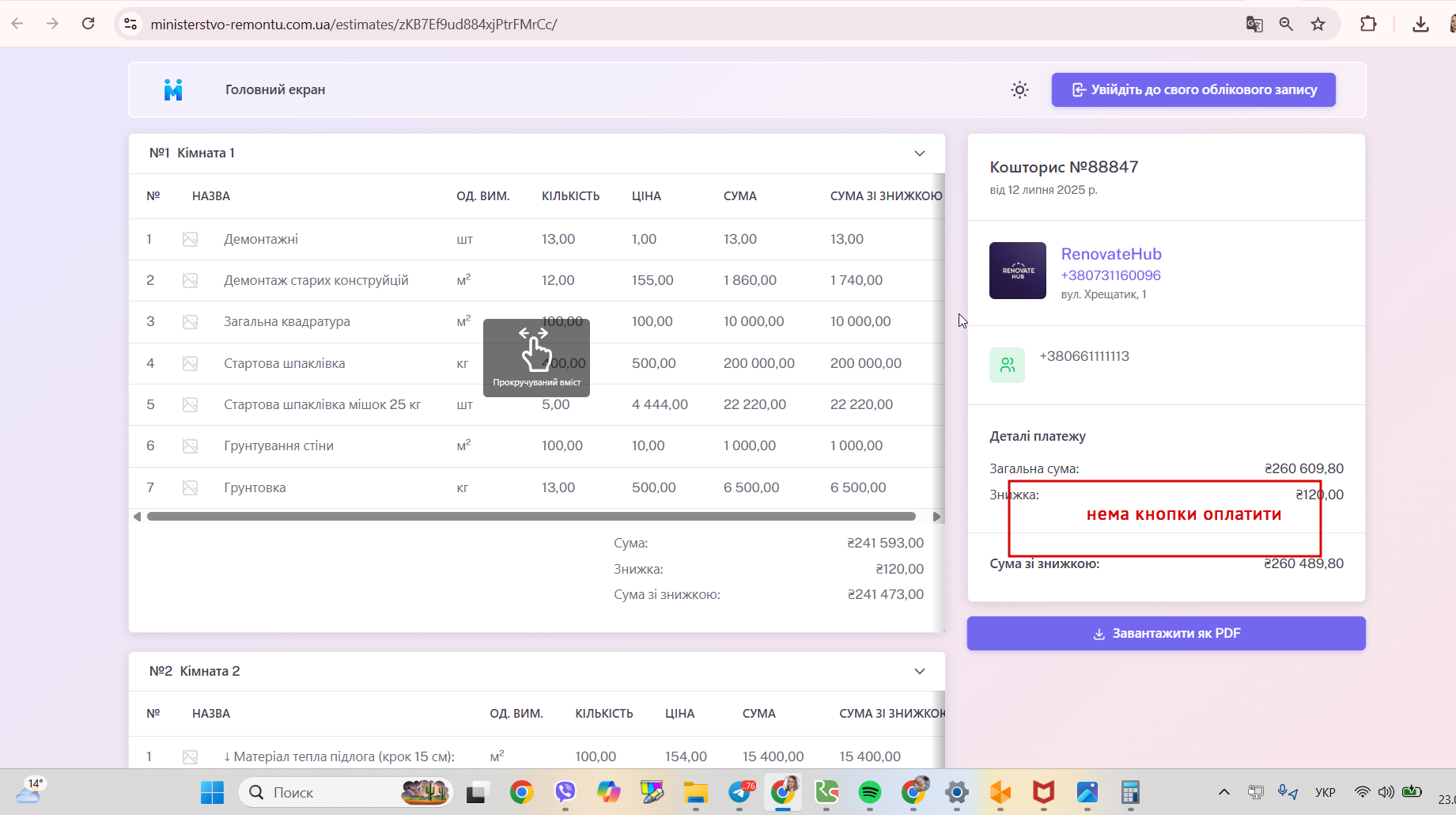The height and width of the screenshot is (815, 1456).
Task: Click the browser forward arrow
Action: click(52, 24)
